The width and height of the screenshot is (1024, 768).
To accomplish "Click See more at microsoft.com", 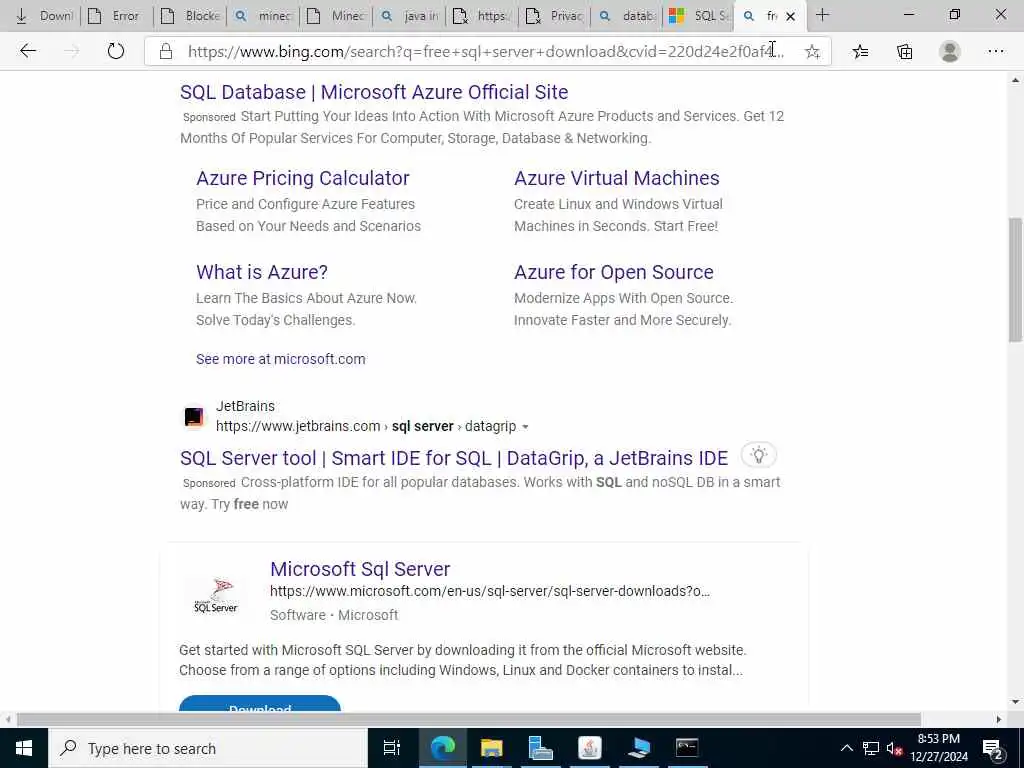I will (x=281, y=359).
